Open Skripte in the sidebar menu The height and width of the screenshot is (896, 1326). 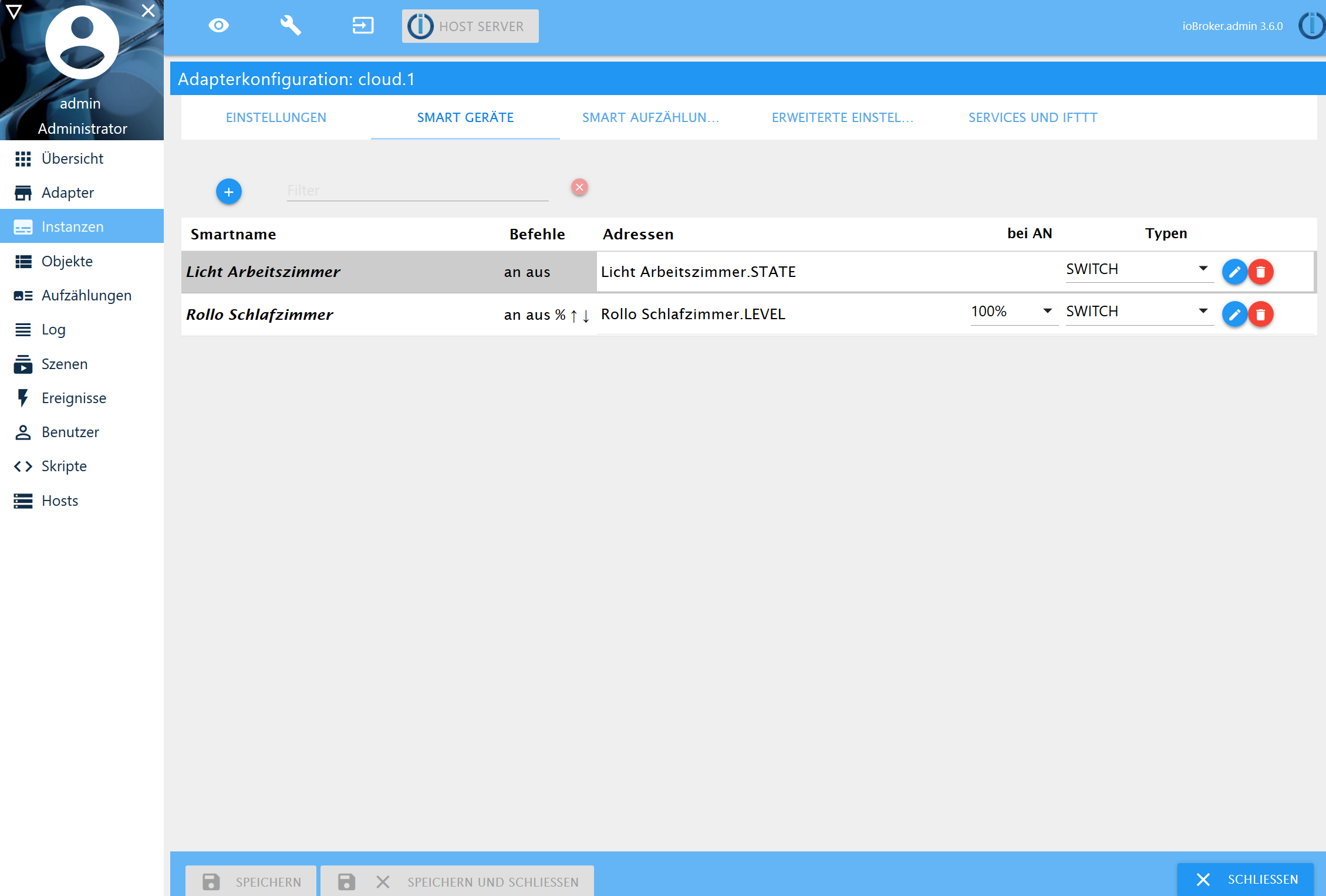click(64, 466)
